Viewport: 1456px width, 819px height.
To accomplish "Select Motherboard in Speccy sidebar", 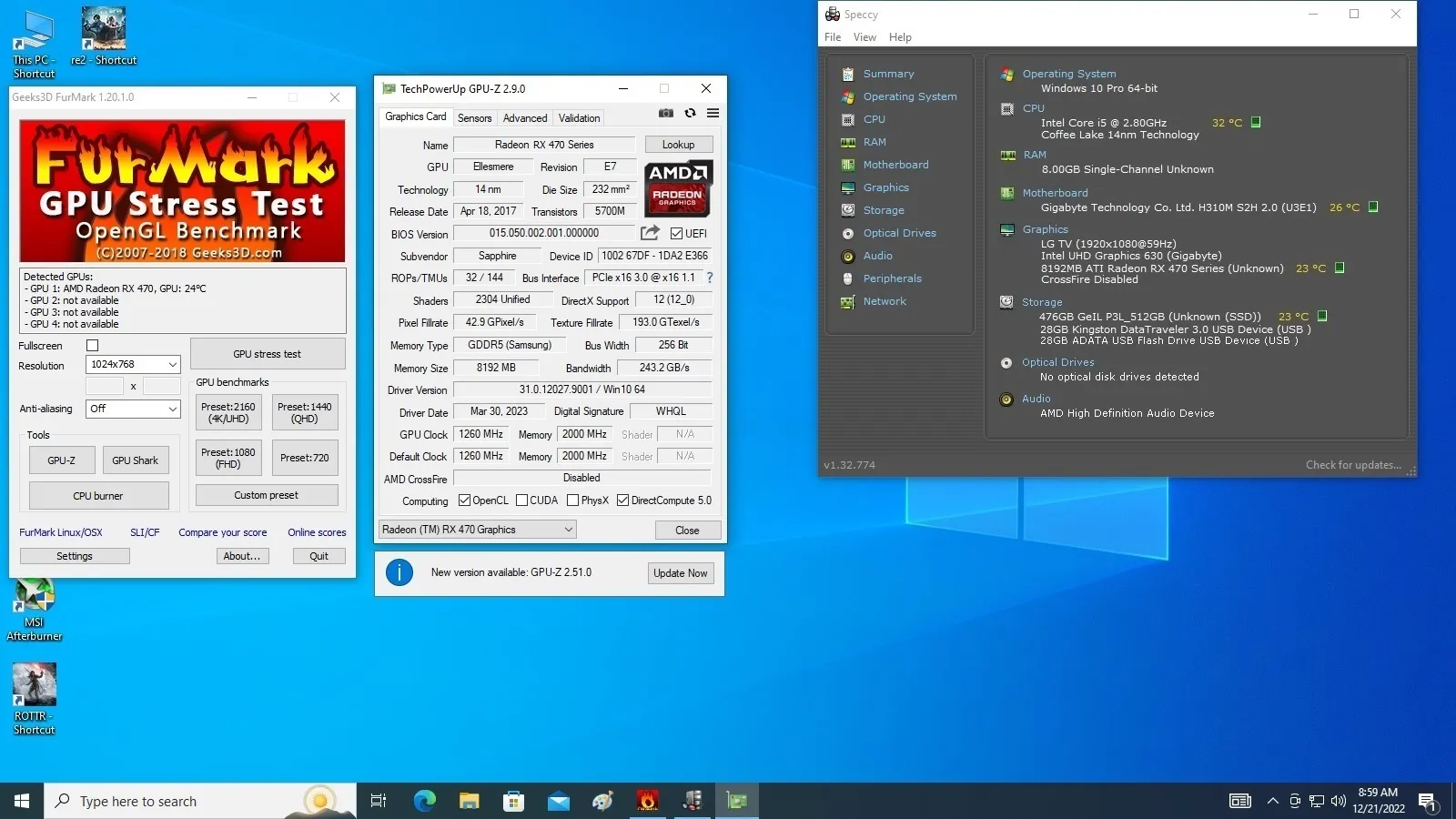I will point(895,165).
